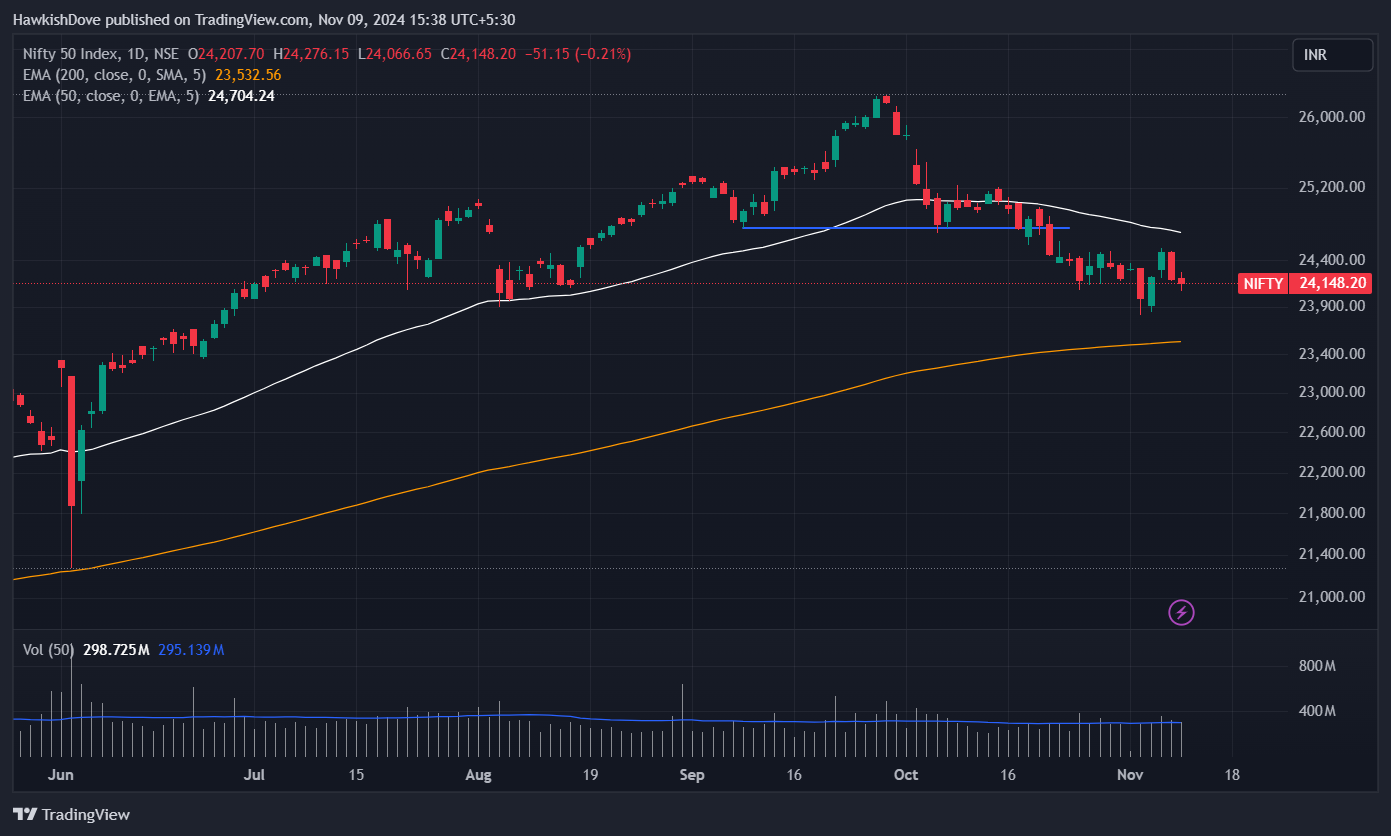Click the 22,200.00 price axis label
The image size is (1391, 836).
coord(1331,472)
